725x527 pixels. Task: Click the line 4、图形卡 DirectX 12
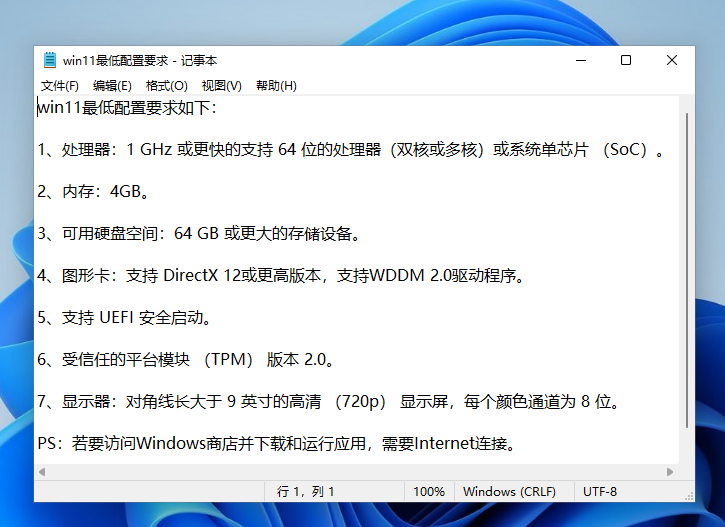[x=282, y=276]
